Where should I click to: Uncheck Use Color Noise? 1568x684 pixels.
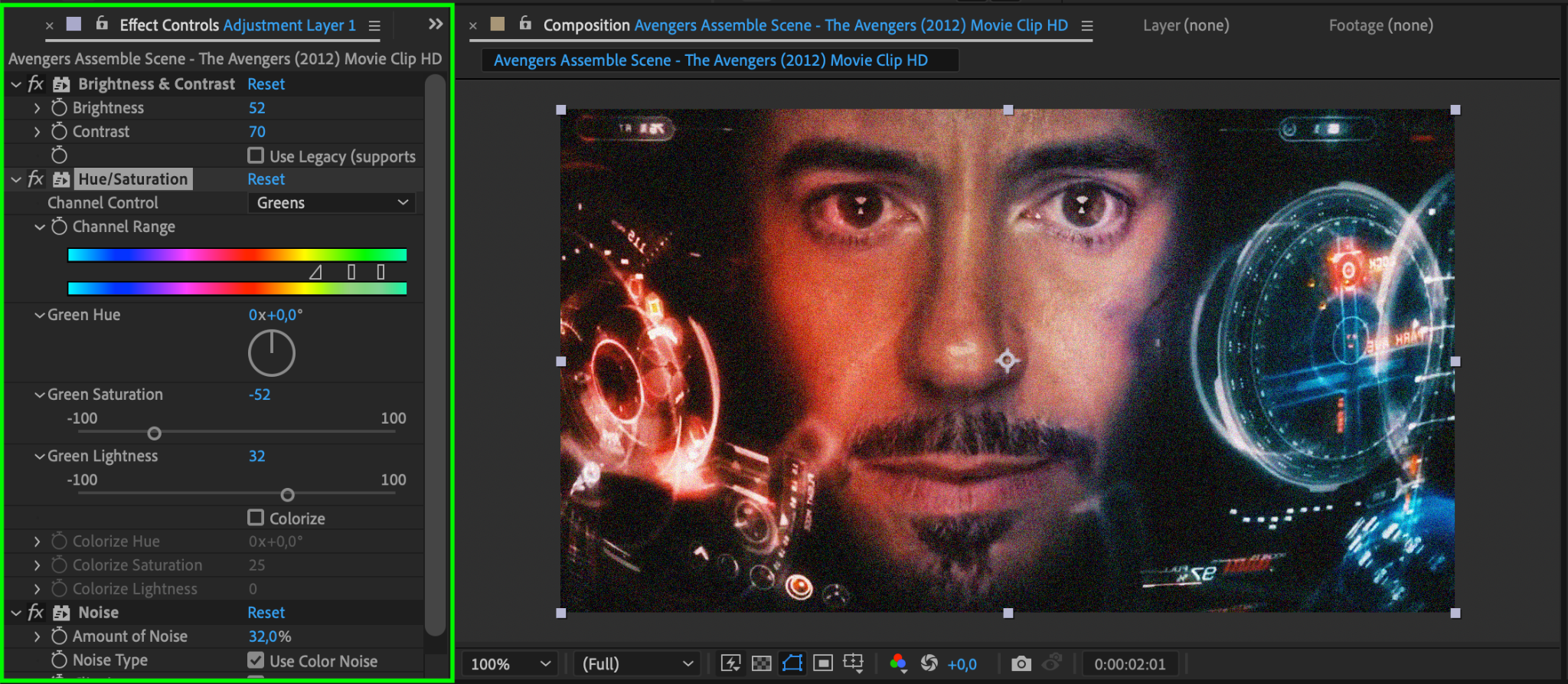point(256,660)
